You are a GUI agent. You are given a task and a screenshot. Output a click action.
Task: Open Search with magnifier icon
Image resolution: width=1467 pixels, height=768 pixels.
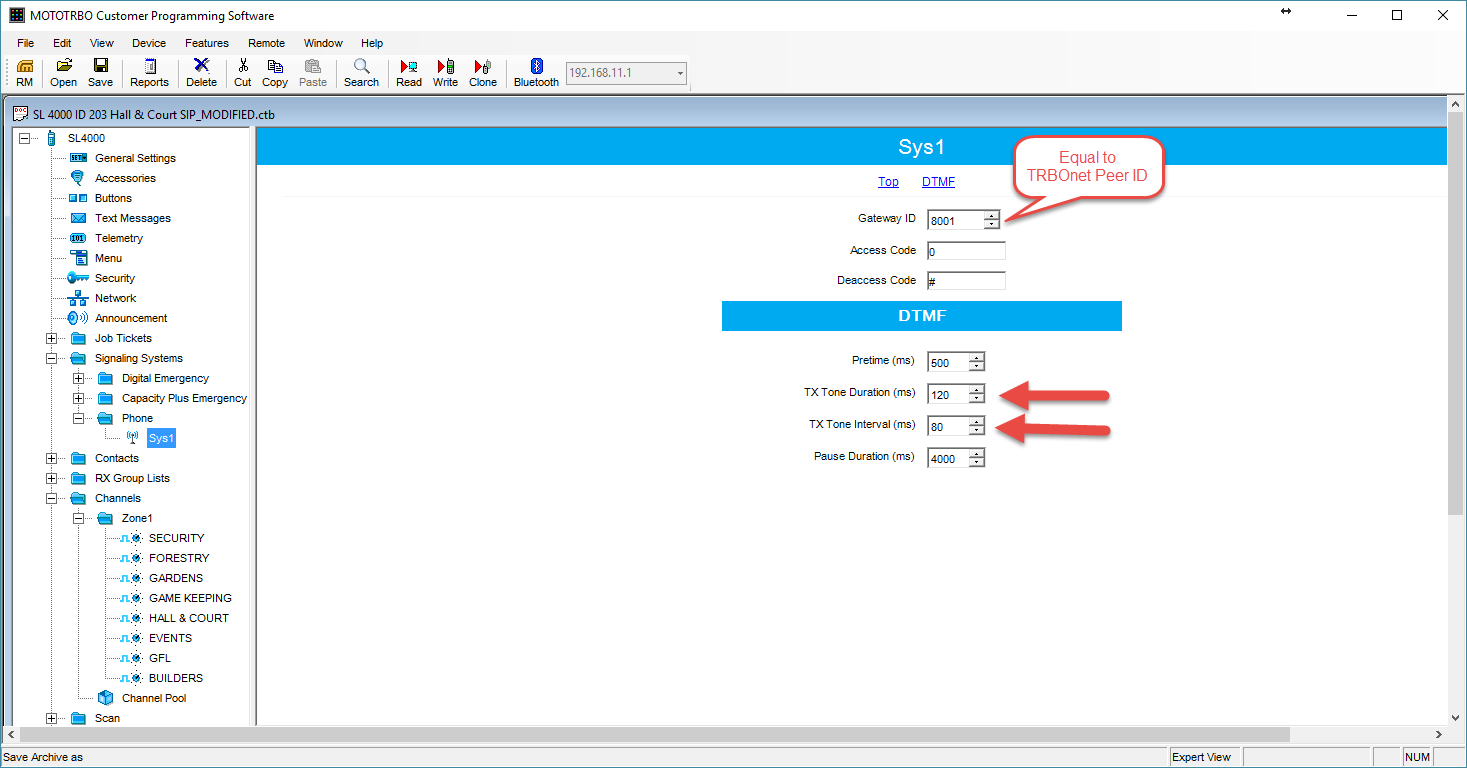361,73
